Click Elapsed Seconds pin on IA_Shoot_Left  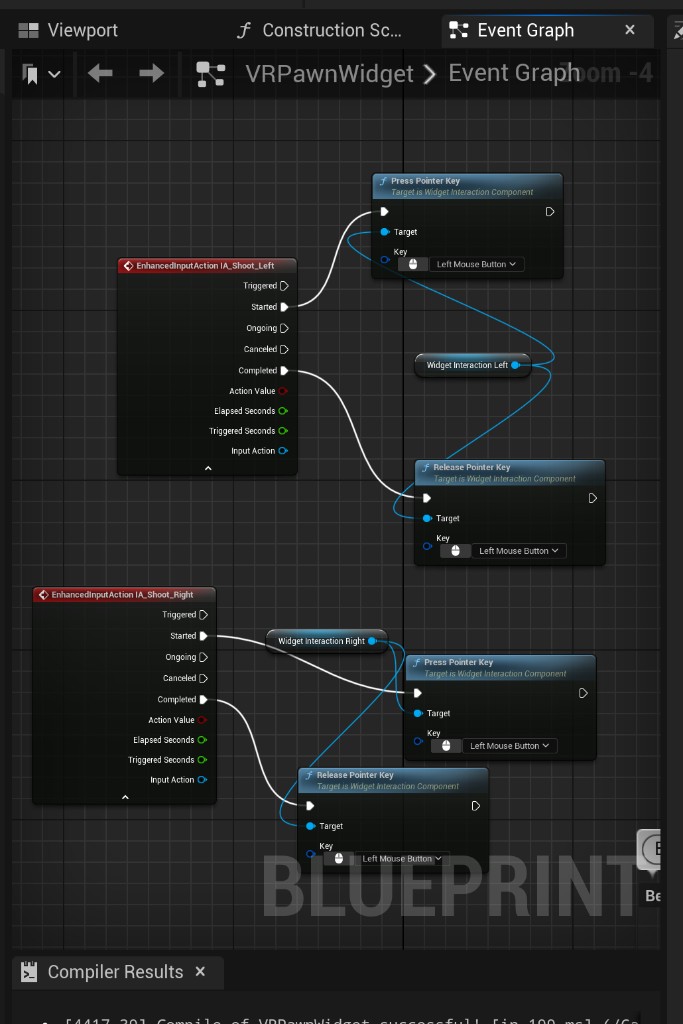[283, 411]
